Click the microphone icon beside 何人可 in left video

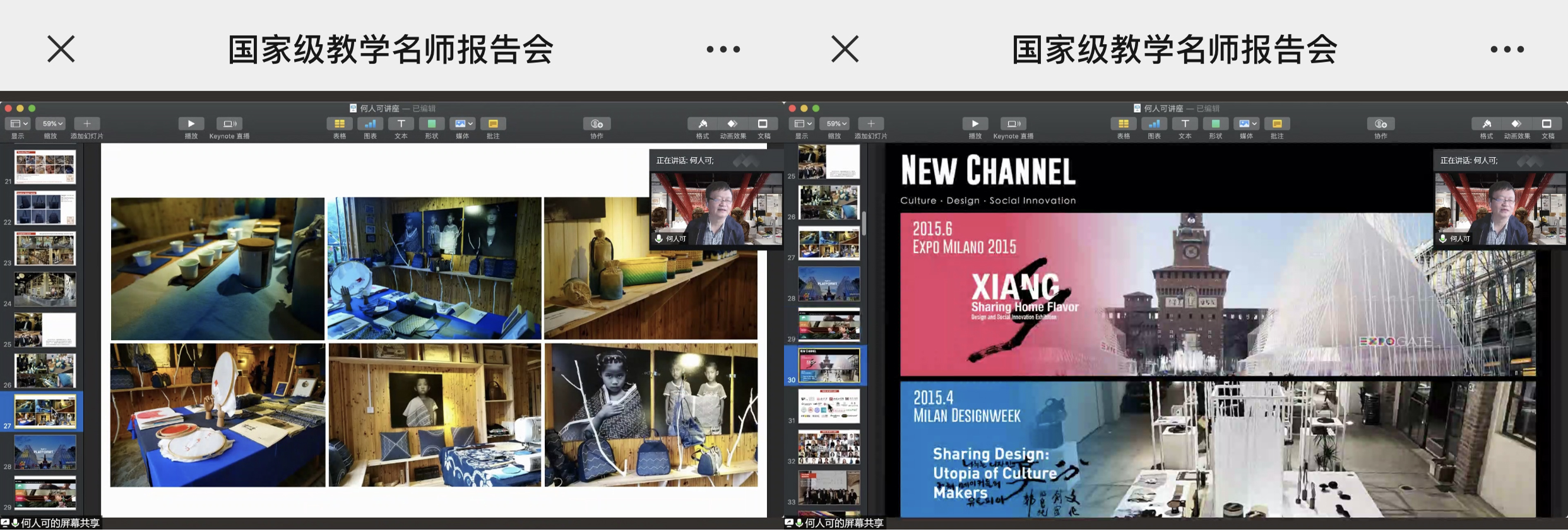(x=659, y=238)
